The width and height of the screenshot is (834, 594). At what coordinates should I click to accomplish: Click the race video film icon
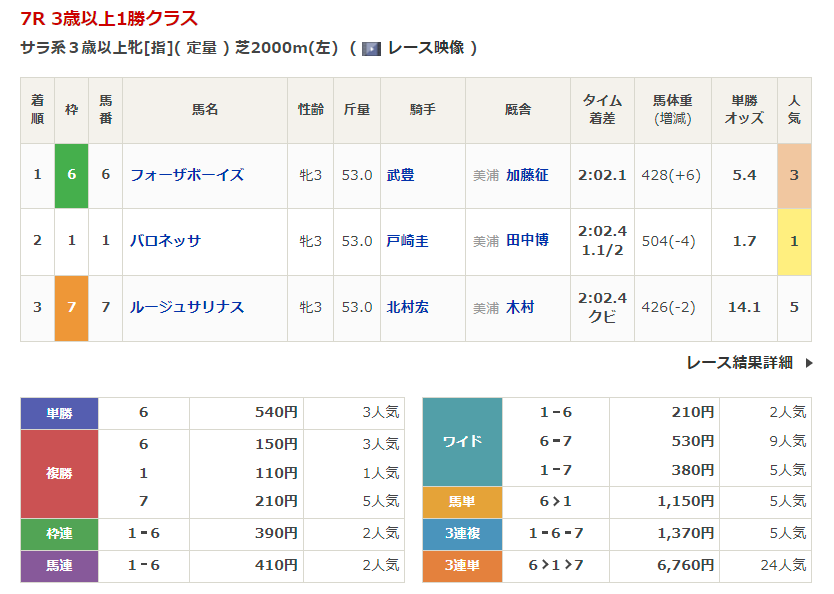pyautogui.click(x=371, y=48)
